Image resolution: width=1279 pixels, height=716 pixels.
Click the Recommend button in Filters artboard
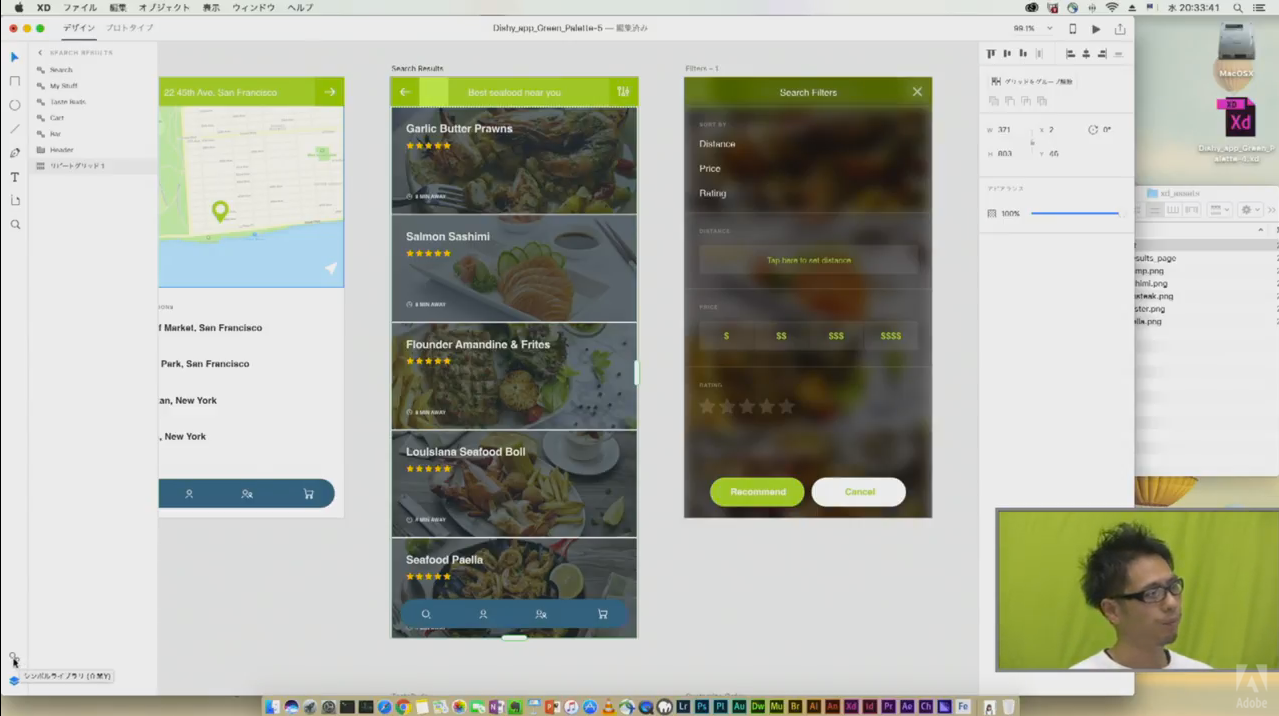tap(757, 492)
